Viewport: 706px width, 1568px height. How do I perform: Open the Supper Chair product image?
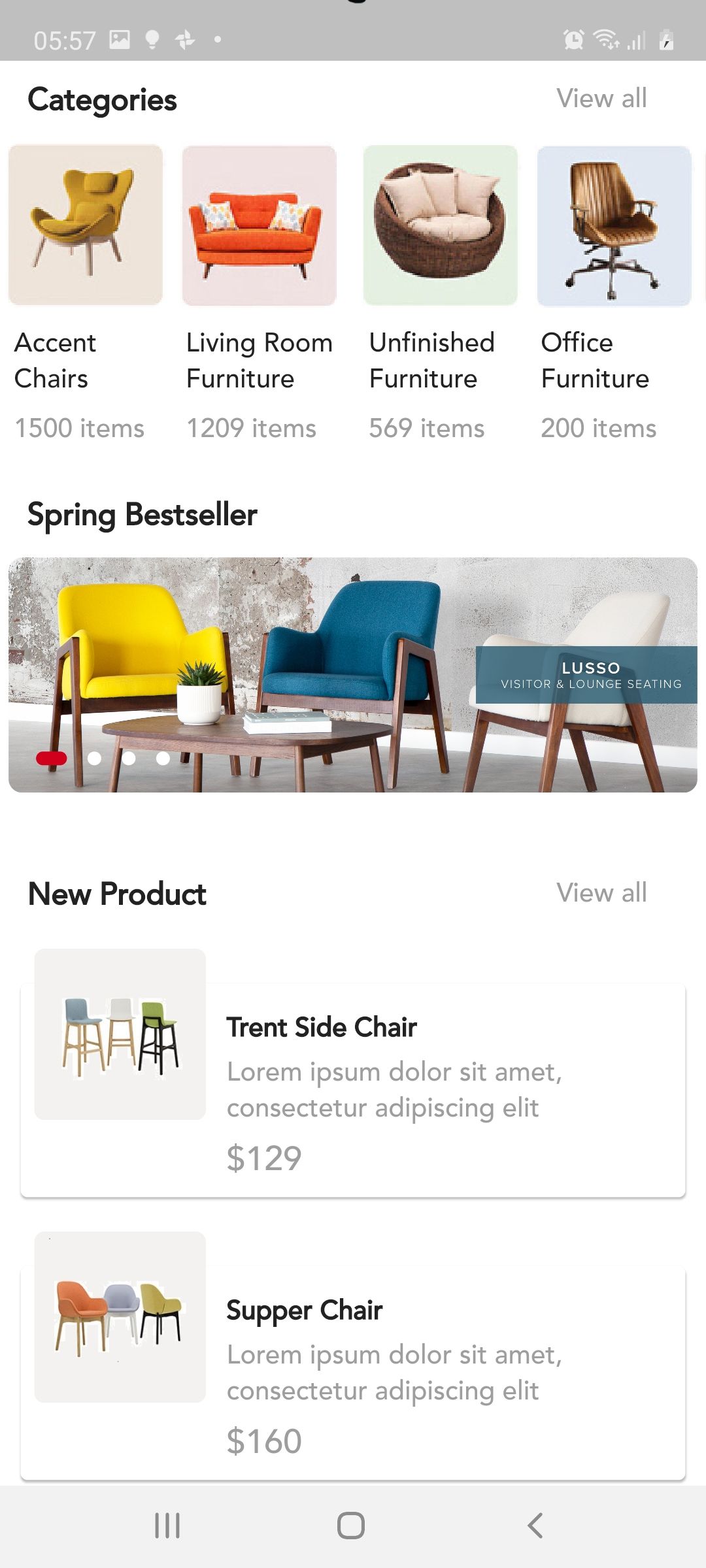[120, 1317]
